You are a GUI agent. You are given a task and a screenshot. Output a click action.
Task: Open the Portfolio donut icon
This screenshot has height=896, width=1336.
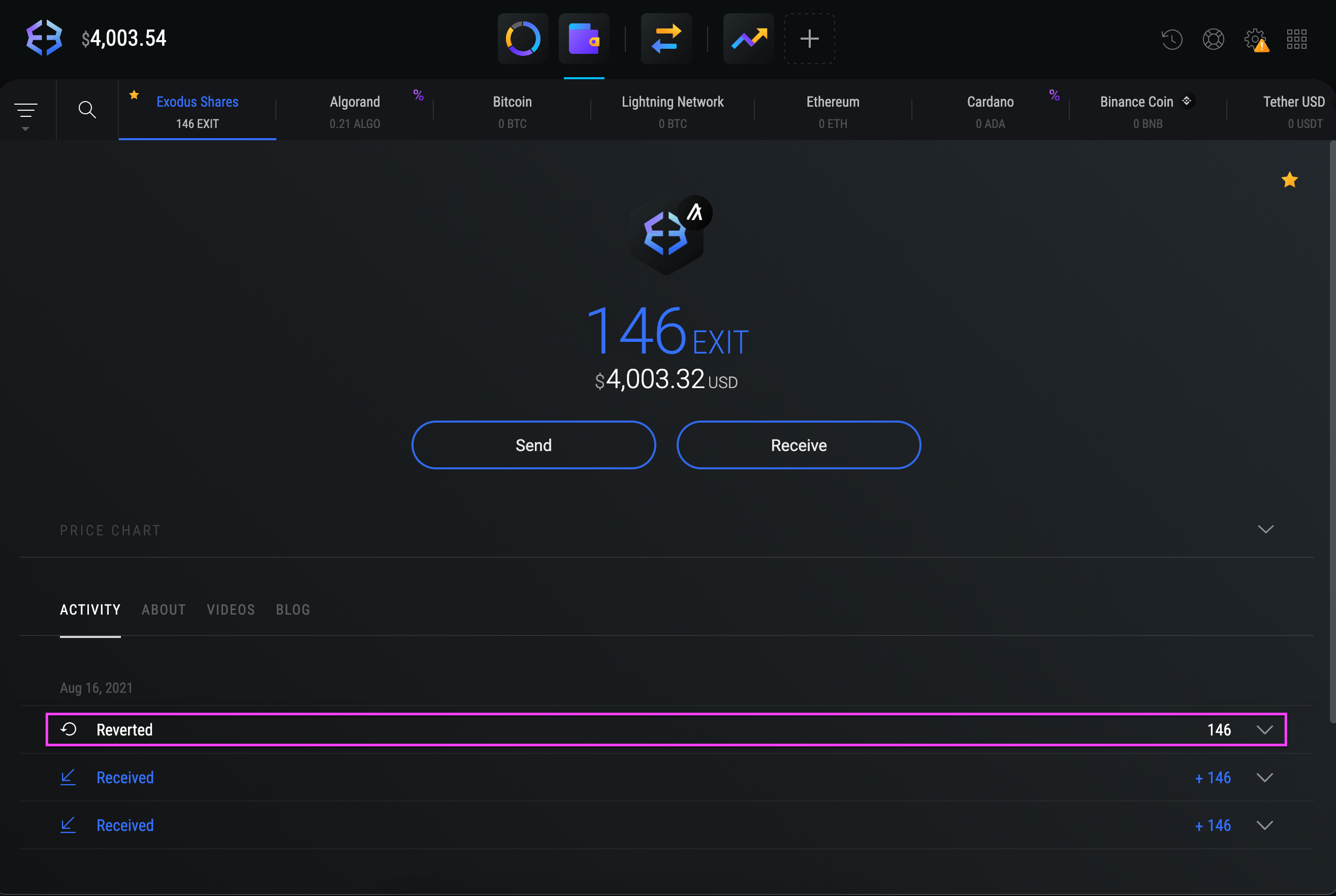[523, 39]
